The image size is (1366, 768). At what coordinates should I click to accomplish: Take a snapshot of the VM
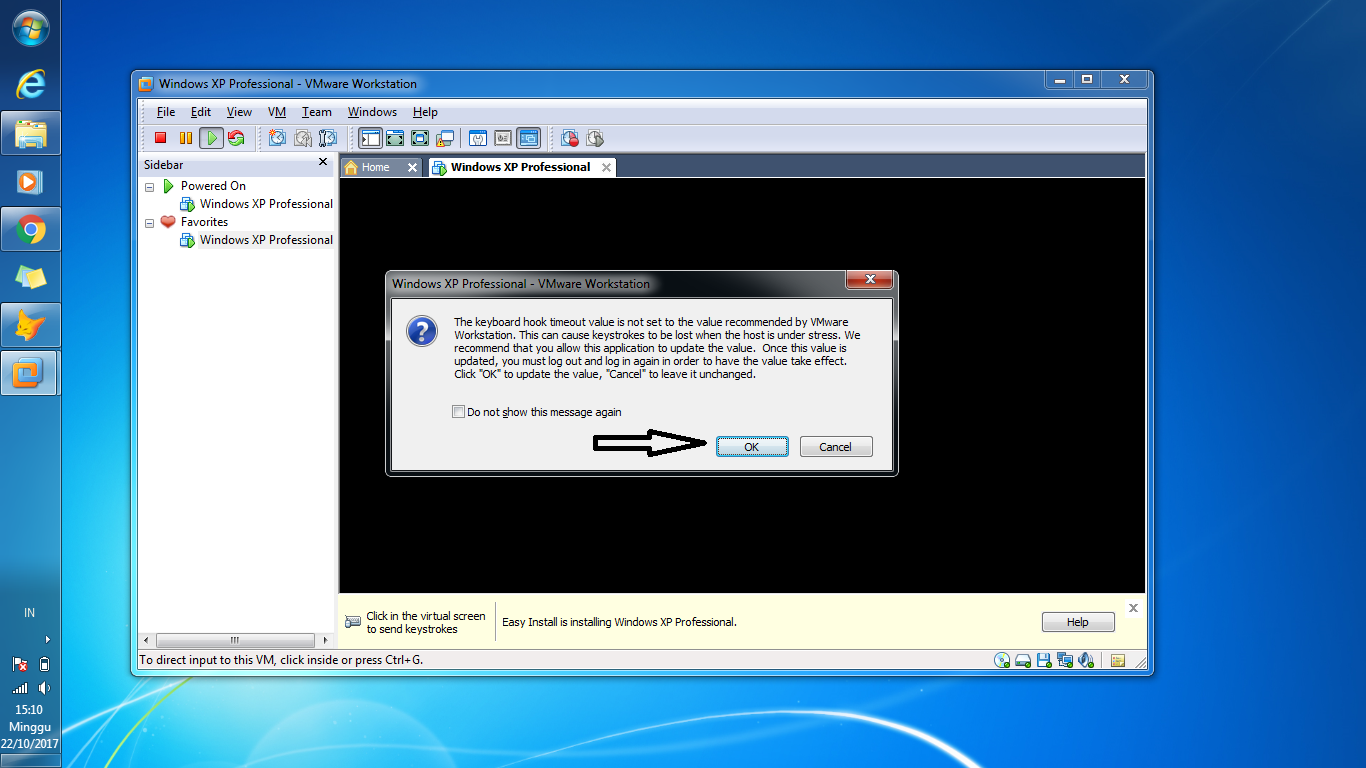277,138
